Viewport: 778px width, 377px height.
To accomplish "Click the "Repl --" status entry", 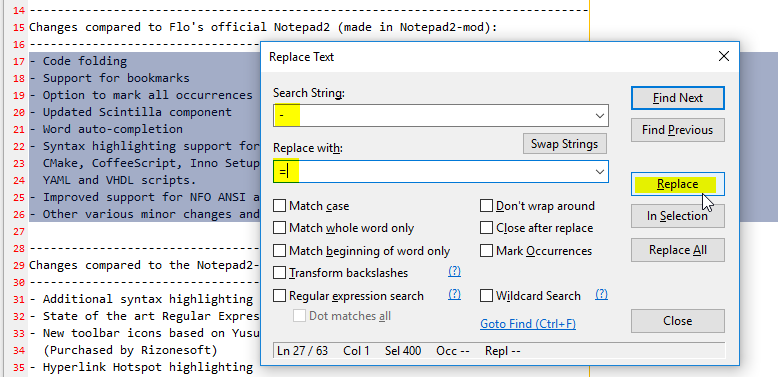I will pyautogui.click(x=503, y=351).
